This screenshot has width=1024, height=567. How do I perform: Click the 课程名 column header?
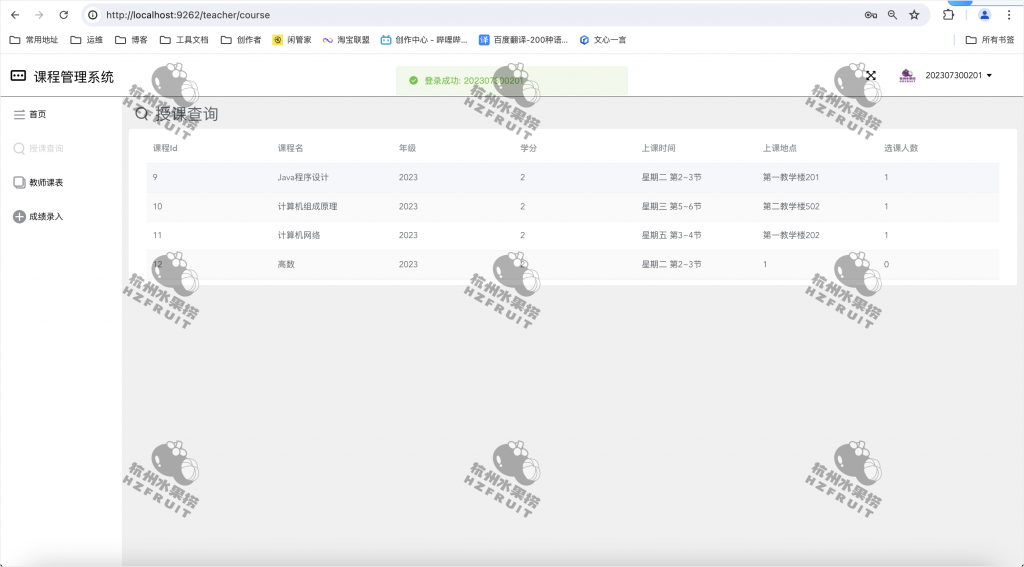click(x=291, y=148)
